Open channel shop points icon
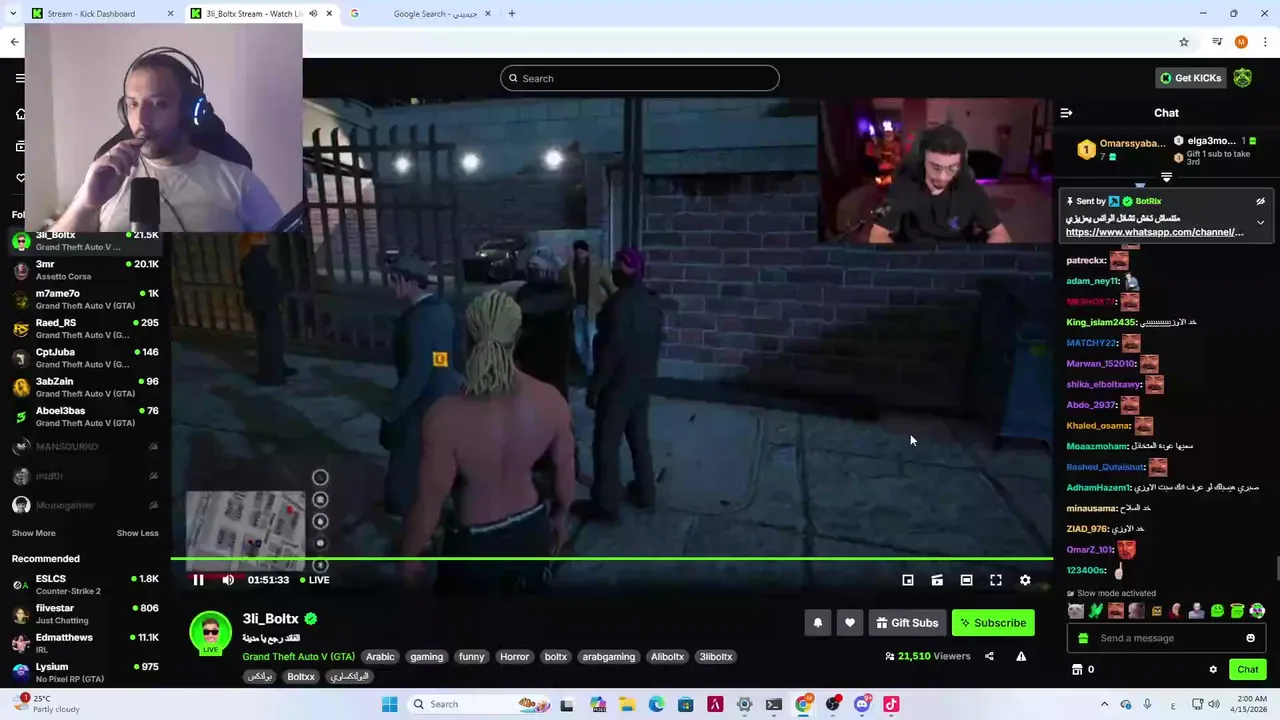The image size is (1280, 720). (x=1077, y=669)
